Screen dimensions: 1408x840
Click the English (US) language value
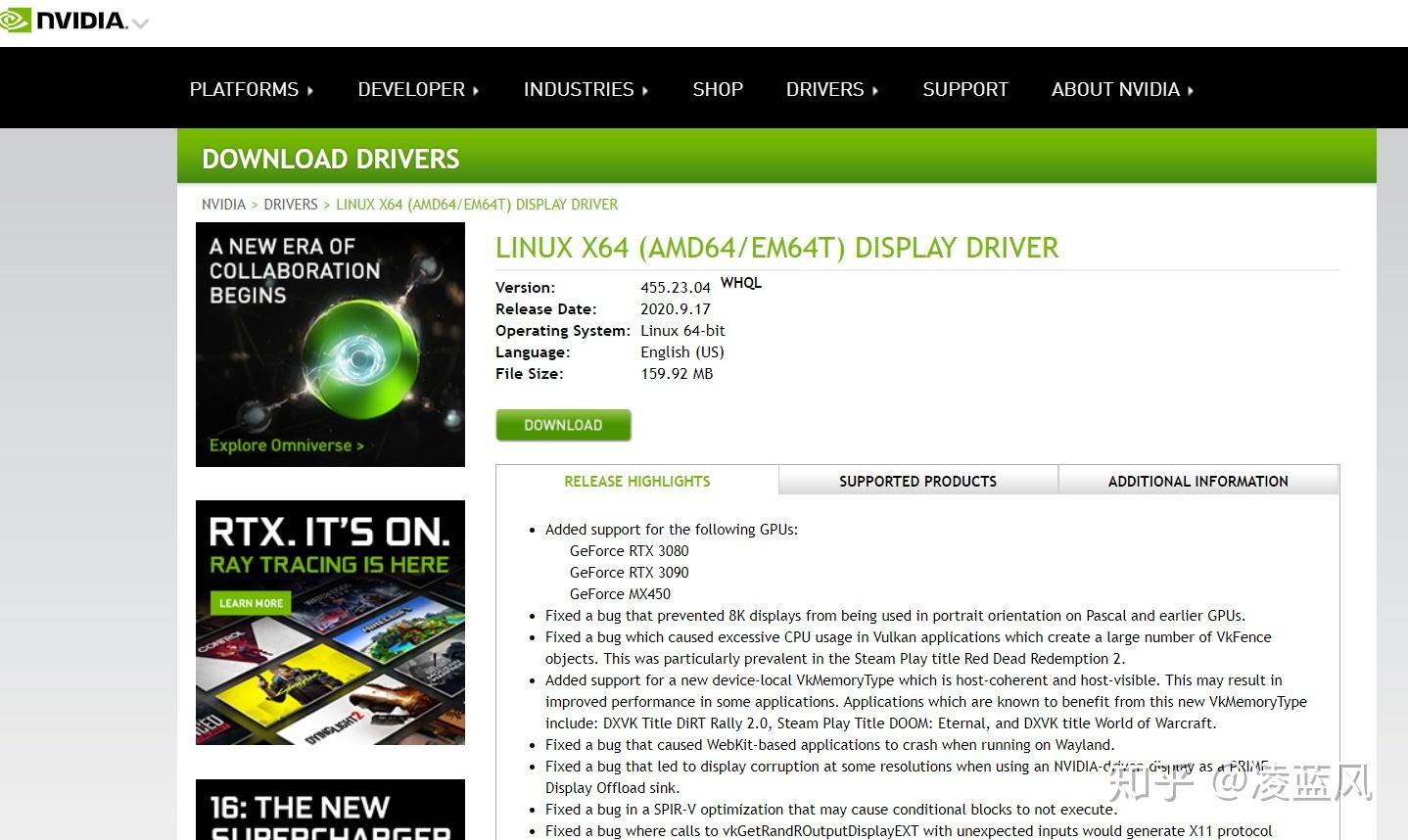pos(682,351)
